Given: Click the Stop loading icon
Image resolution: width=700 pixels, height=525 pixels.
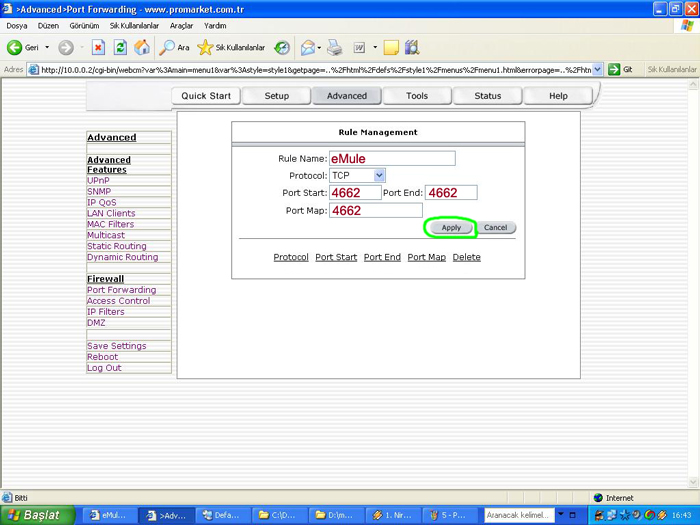Looking at the screenshot, I should [x=98, y=47].
